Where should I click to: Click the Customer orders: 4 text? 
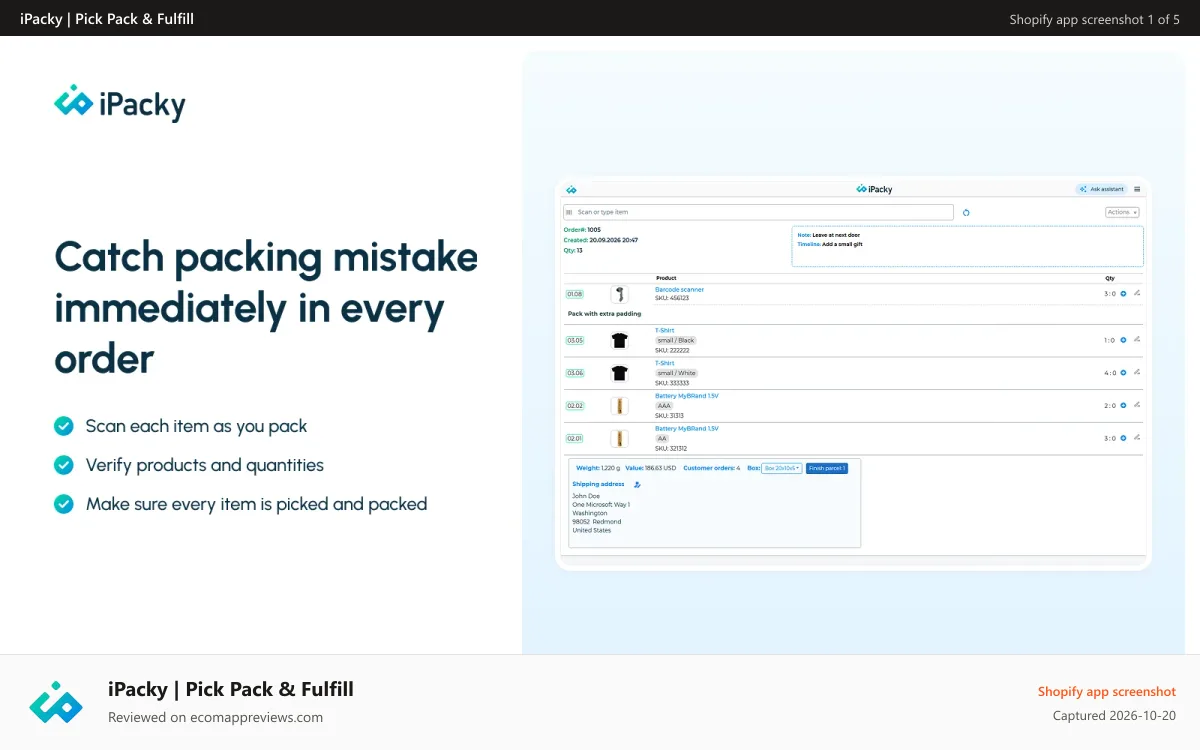(x=711, y=468)
